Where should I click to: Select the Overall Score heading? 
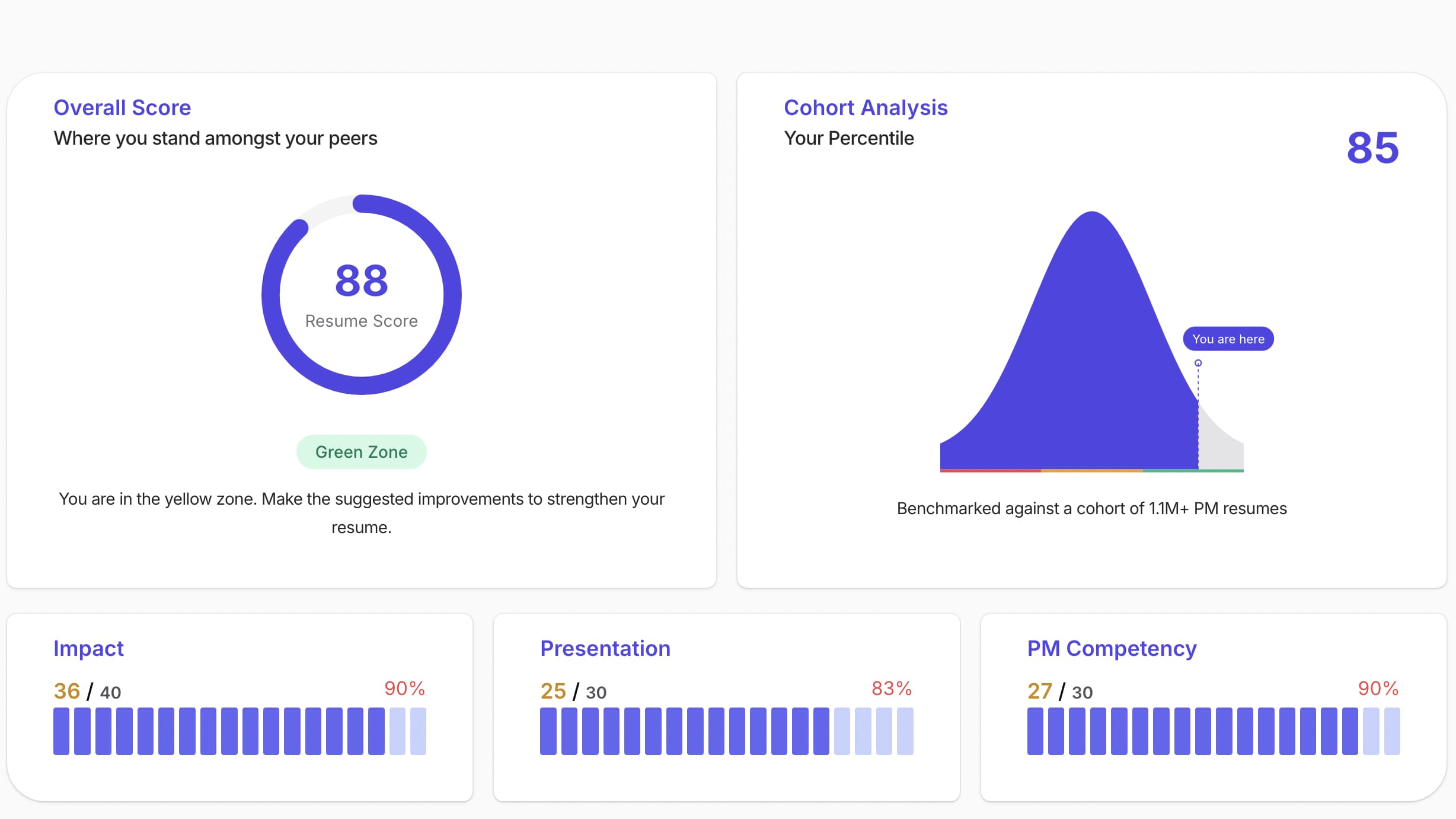122,107
